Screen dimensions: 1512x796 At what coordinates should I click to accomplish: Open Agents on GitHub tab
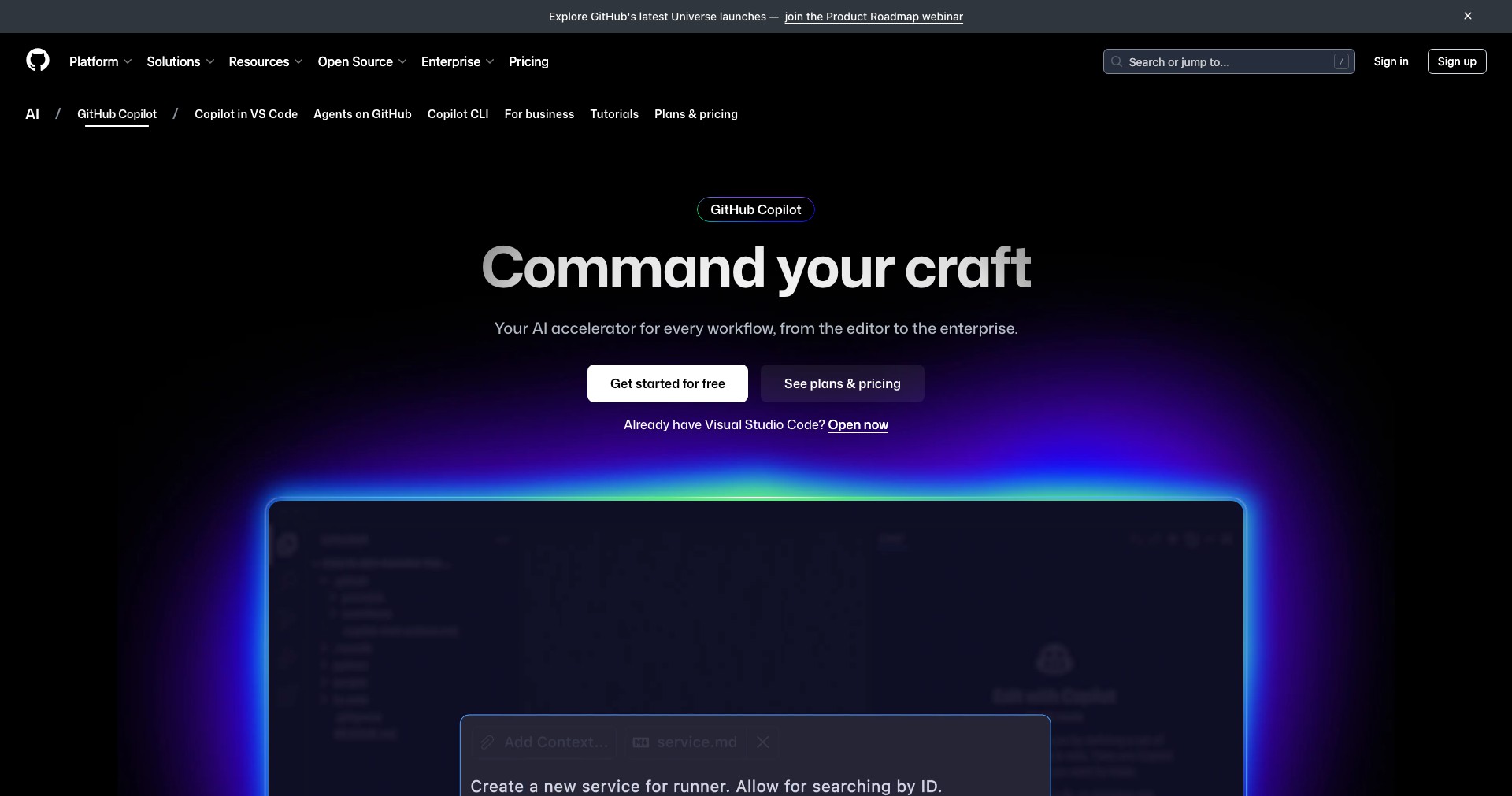pyautogui.click(x=362, y=114)
